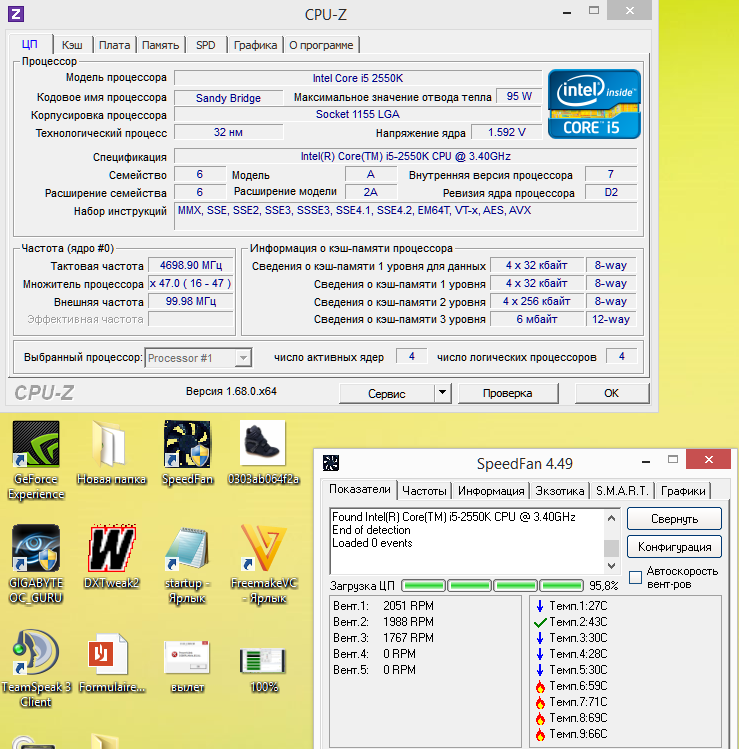Screen dimensions: 739x750
Task: Click the Intel Core i5 logo
Action: point(593,103)
